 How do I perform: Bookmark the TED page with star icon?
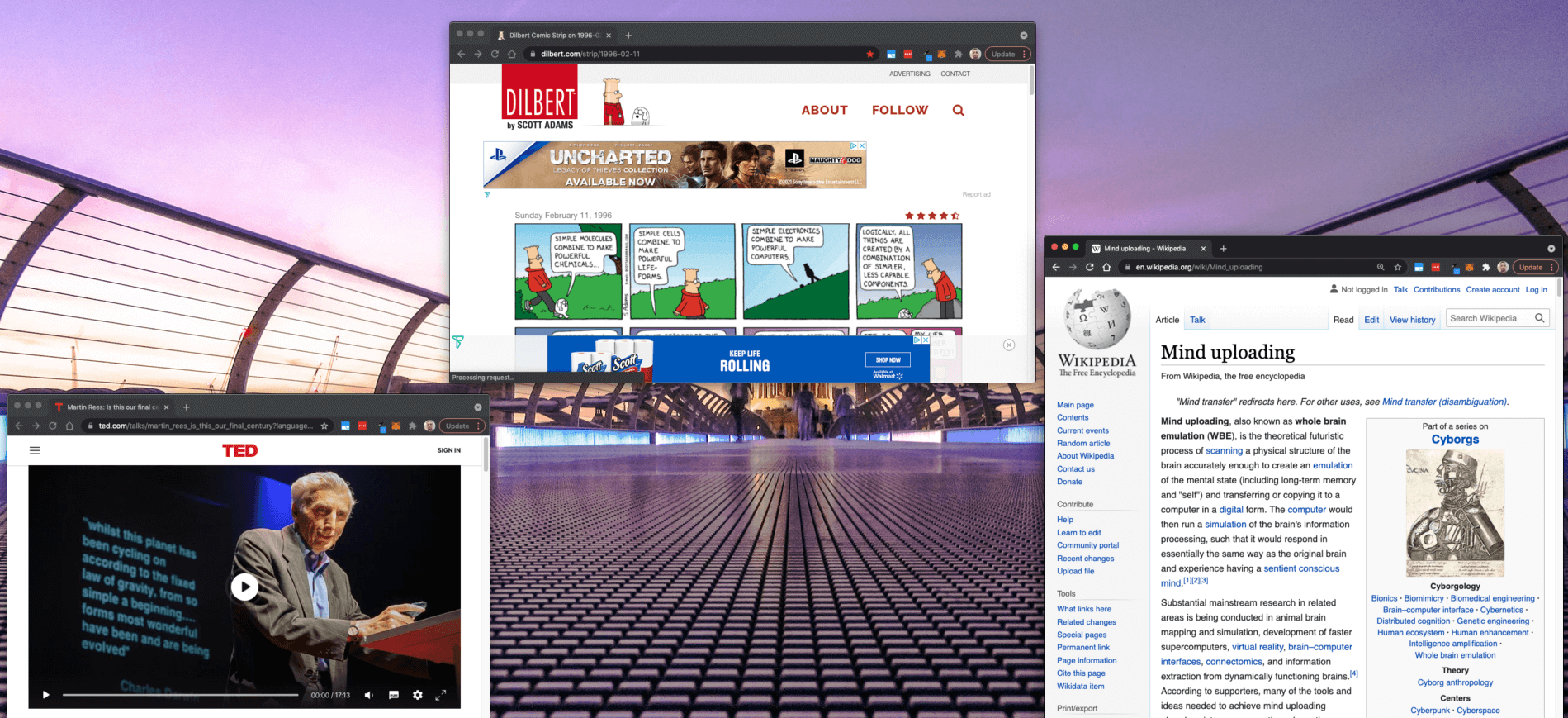point(324,426)
